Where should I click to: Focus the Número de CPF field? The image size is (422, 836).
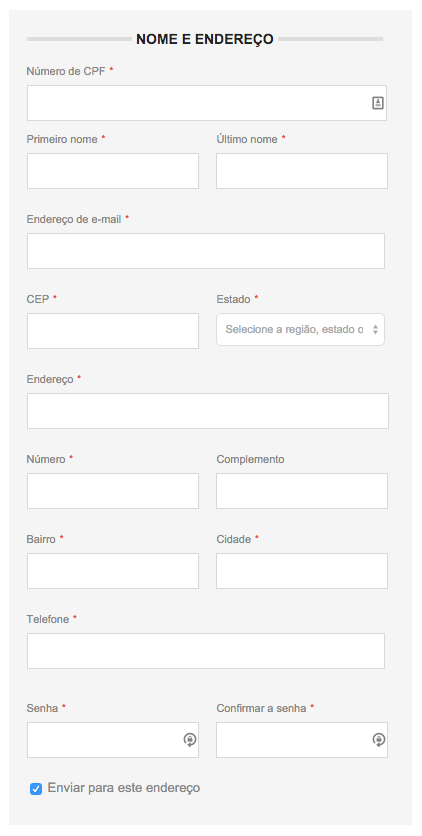[x=207, y=103]
